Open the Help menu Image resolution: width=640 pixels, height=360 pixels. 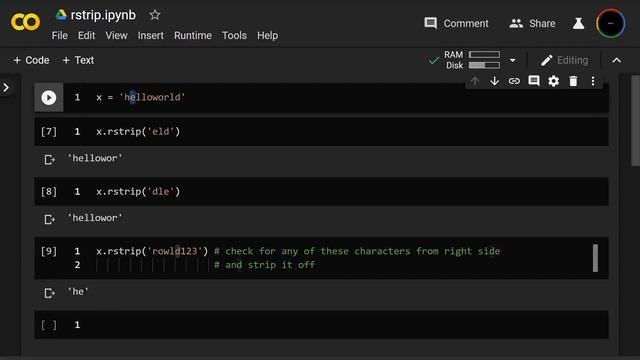coord(267,36)
